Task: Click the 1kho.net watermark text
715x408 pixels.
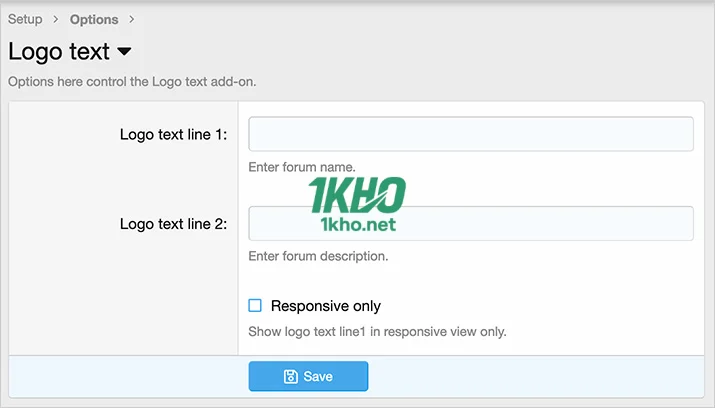Action: [x=358, y=225]
